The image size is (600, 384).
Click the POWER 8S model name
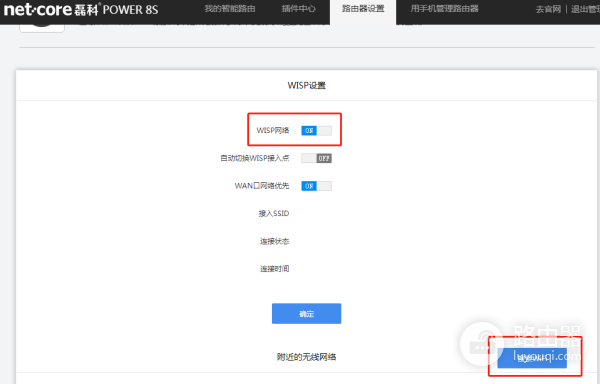coord(130,10)
